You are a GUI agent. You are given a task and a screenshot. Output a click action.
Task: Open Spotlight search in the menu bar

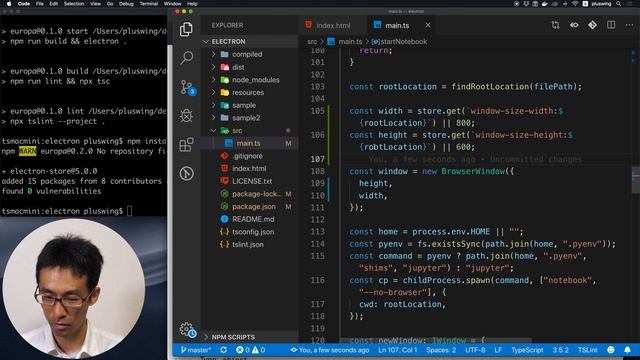pos(619,4)
